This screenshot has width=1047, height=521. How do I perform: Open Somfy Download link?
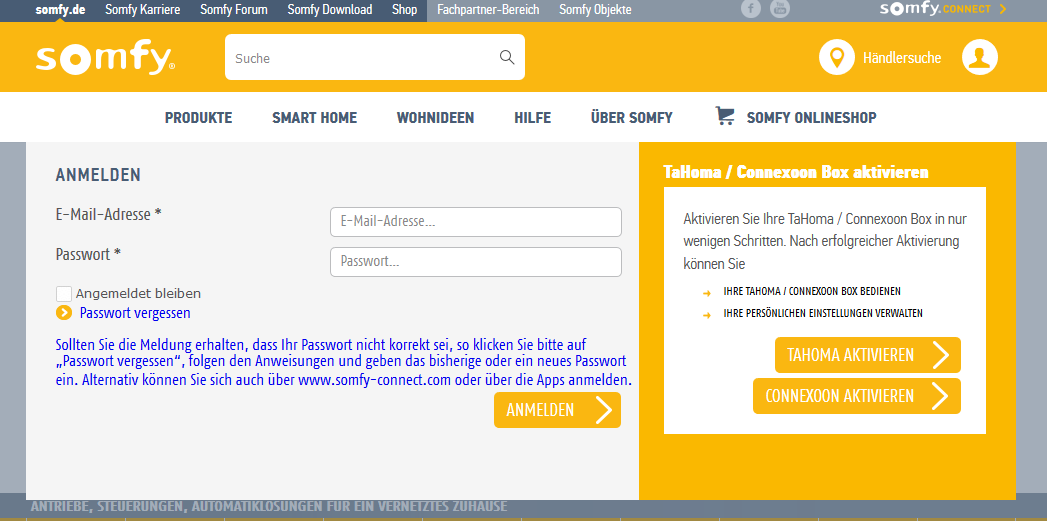(330, 10)
